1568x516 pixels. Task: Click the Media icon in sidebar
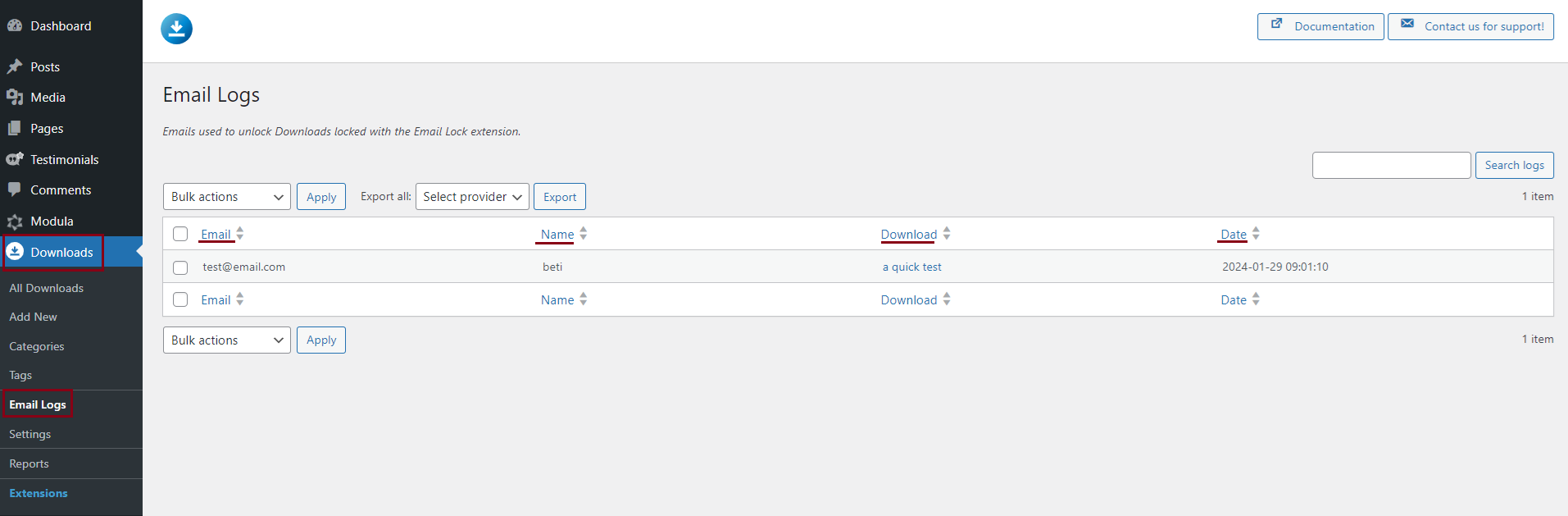15,98
